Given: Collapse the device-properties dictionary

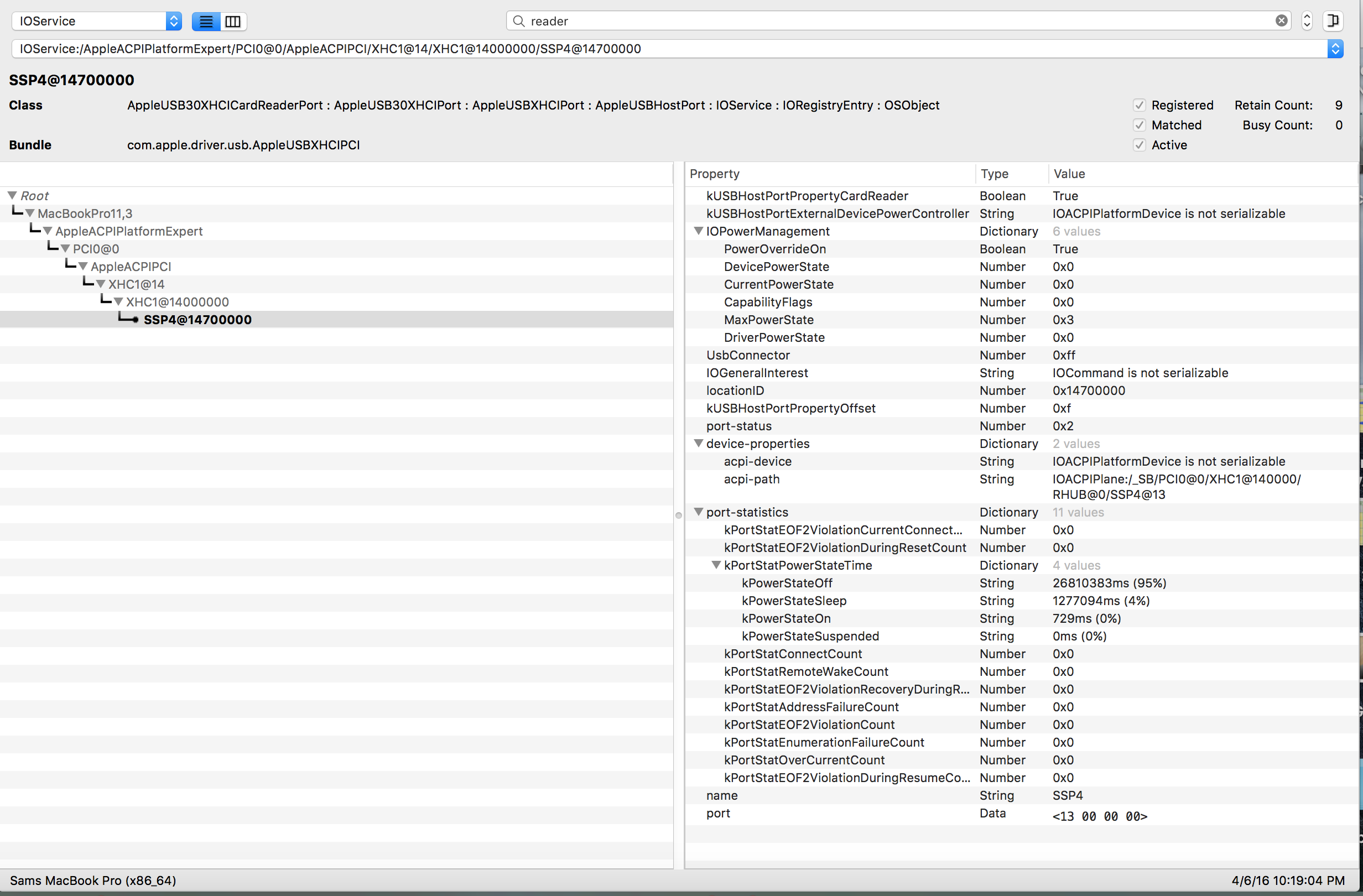Looking at the screenshot, I should point(698,444).
